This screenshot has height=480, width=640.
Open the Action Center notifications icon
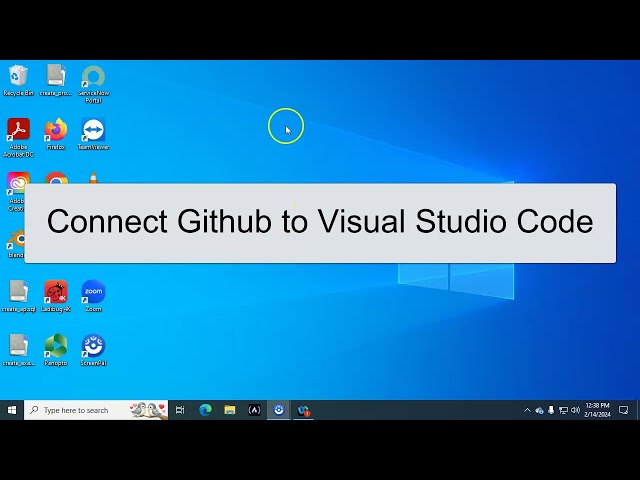pos(623,410)
